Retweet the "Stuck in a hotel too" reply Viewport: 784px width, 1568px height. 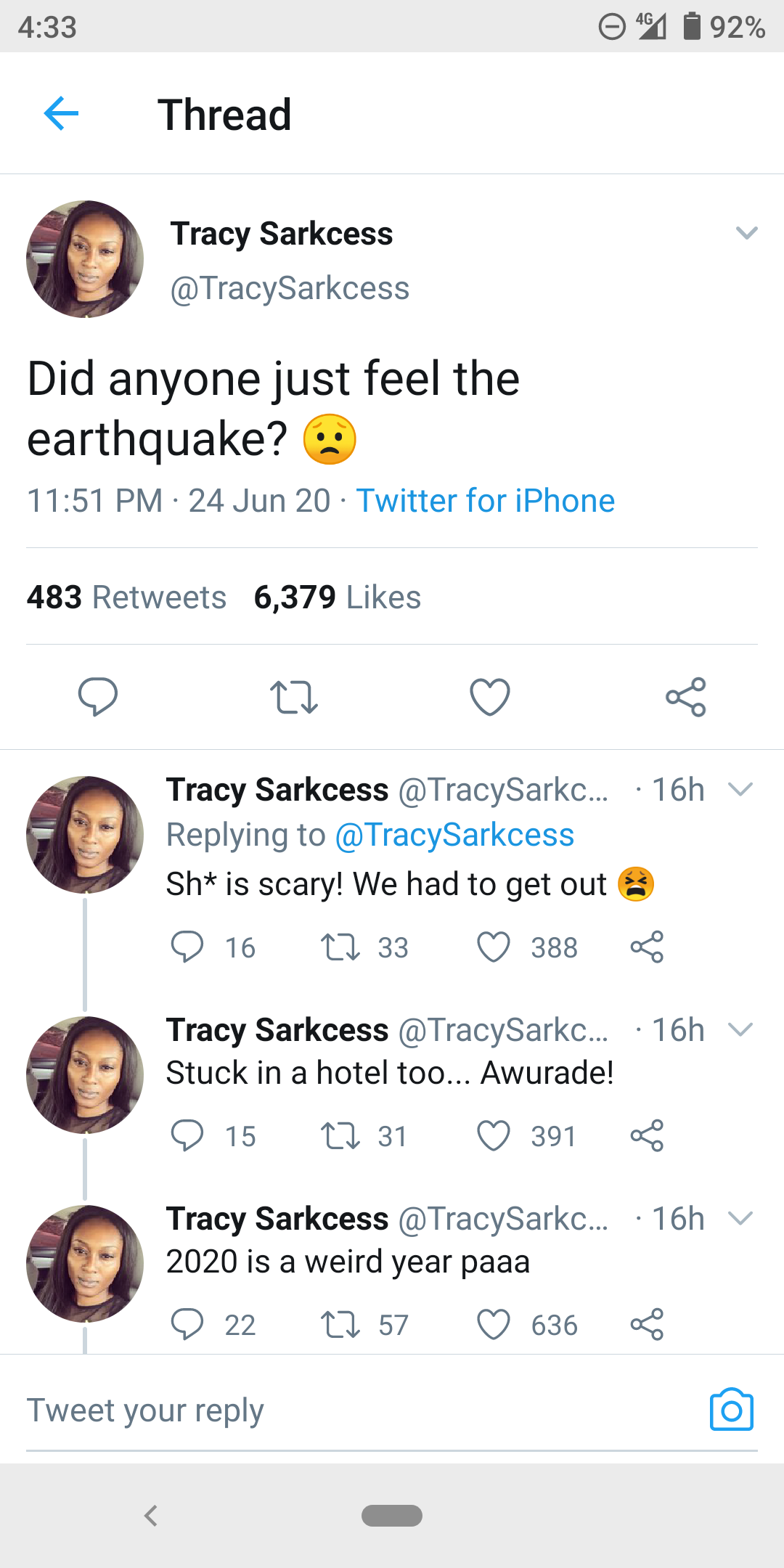point(340,1136)
